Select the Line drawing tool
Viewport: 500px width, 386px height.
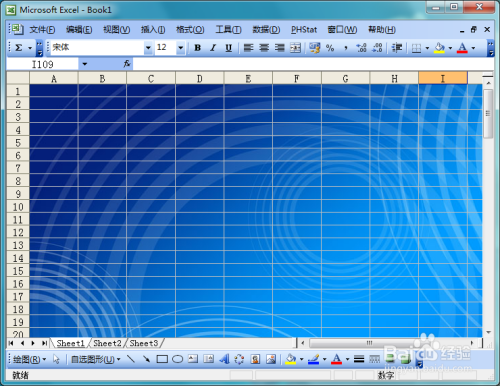tap(131, 359)
